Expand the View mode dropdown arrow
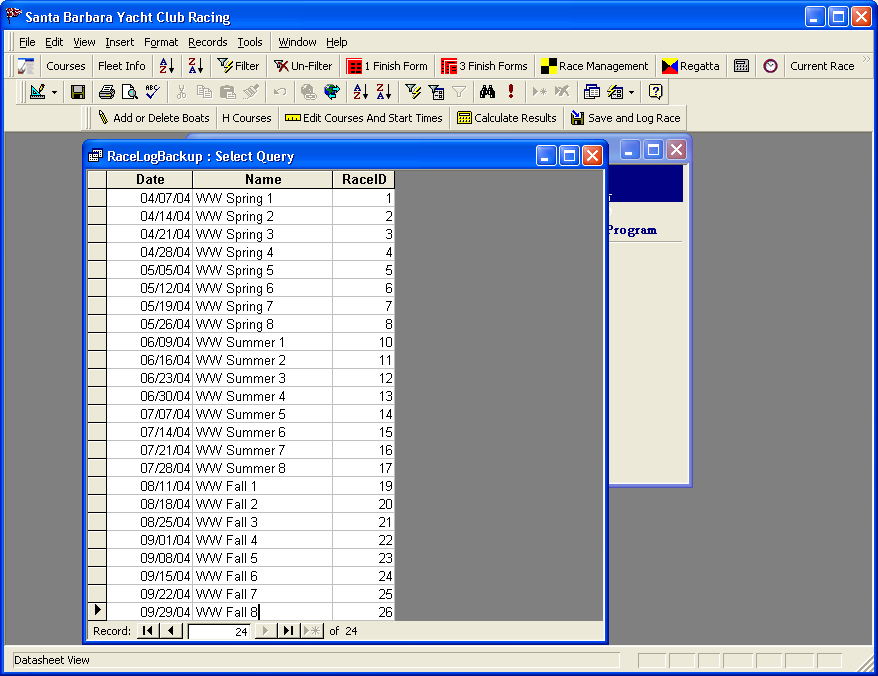The width and height of the screenshot is (878, 676). (54, 92)
